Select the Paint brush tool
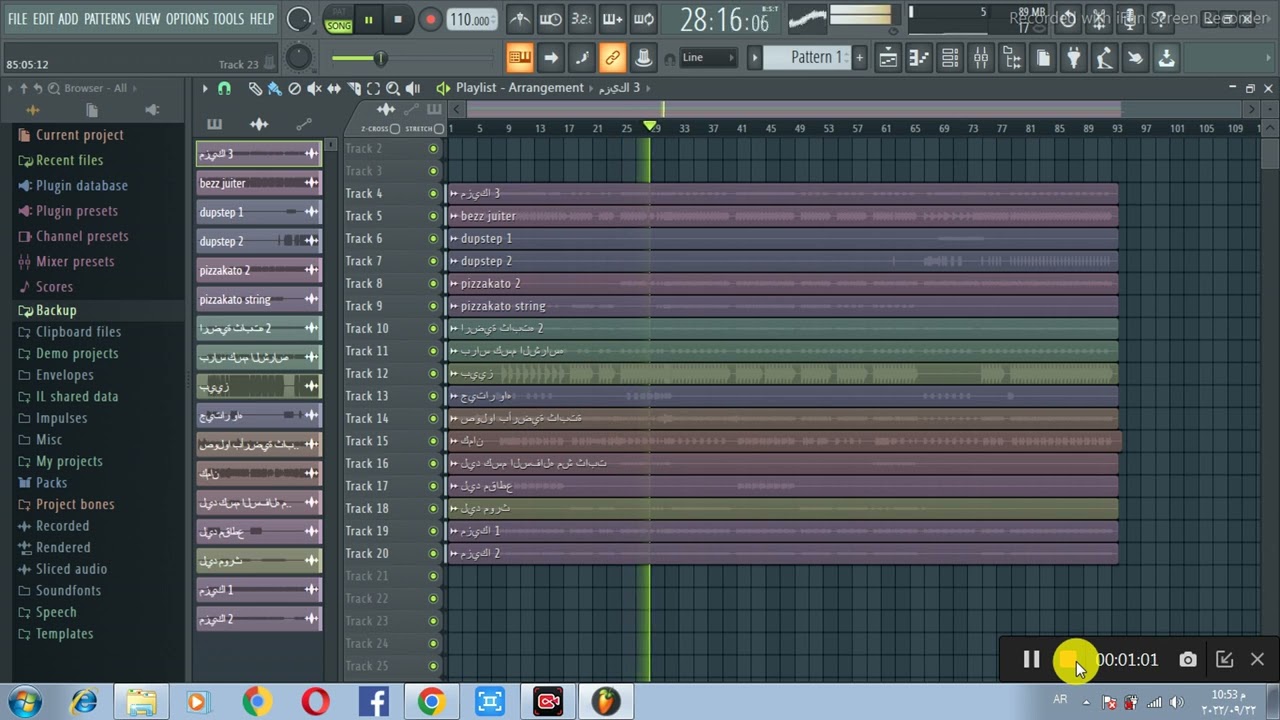The image size is (1280, 720). pos(274,88)
